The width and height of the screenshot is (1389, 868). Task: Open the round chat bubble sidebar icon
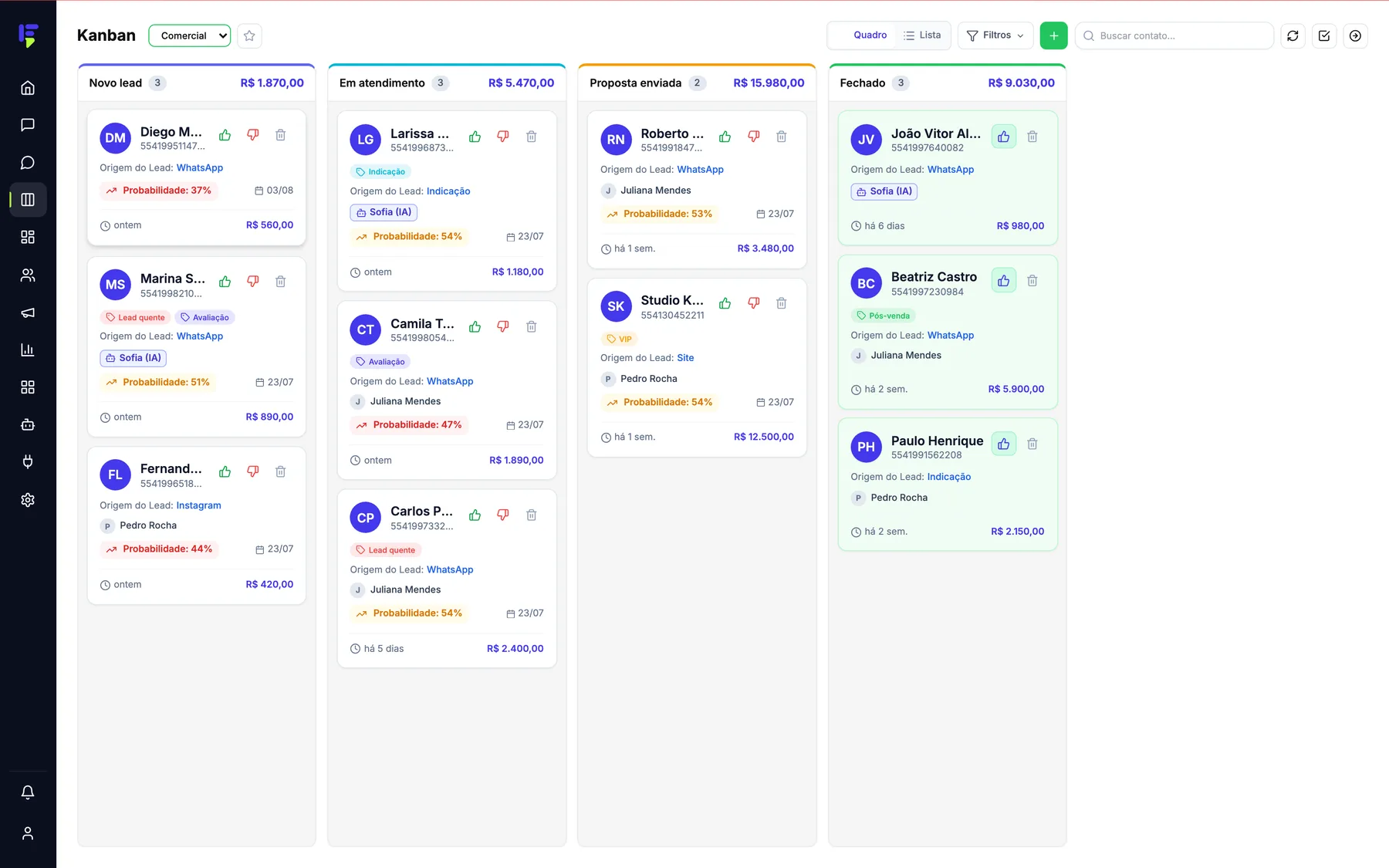pos(28,163)
